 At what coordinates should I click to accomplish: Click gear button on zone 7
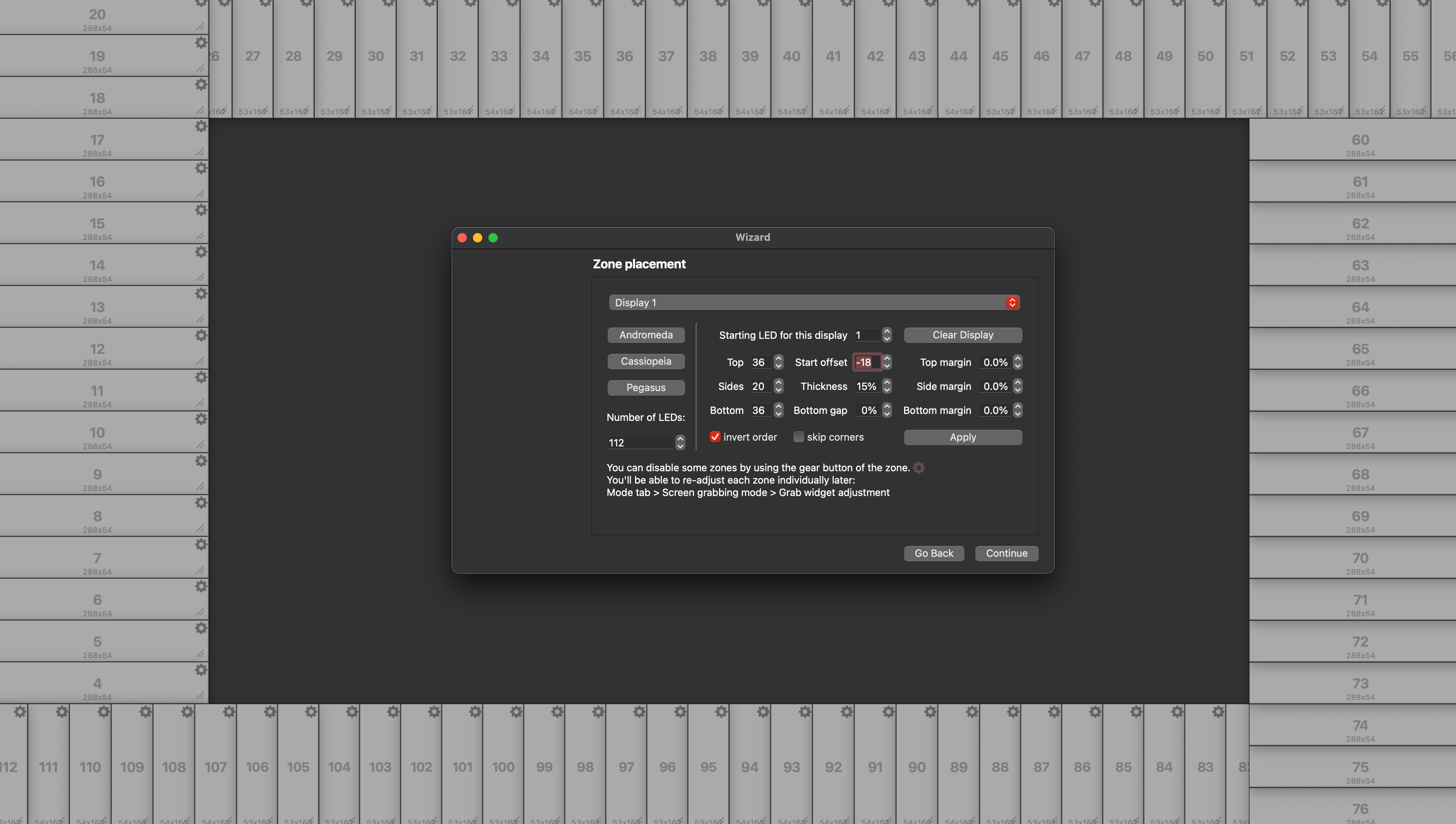pyautogui.click(x=201, y=544)
